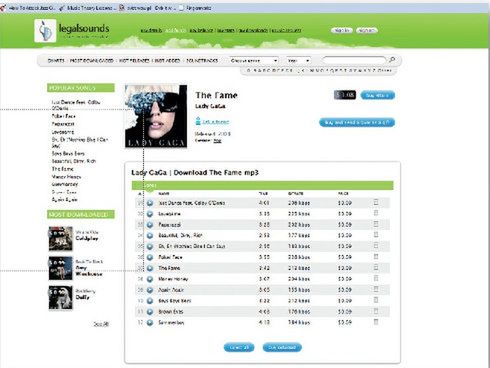
Task: Open the Duffy album thumbnail
Action: click(61, 297)
